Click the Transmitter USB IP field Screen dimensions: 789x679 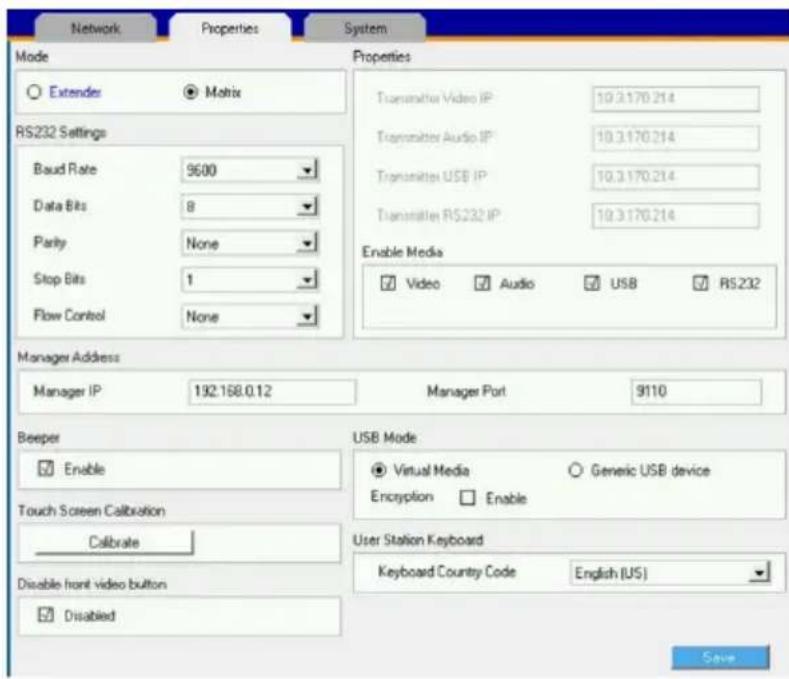(x=676, y=177)
